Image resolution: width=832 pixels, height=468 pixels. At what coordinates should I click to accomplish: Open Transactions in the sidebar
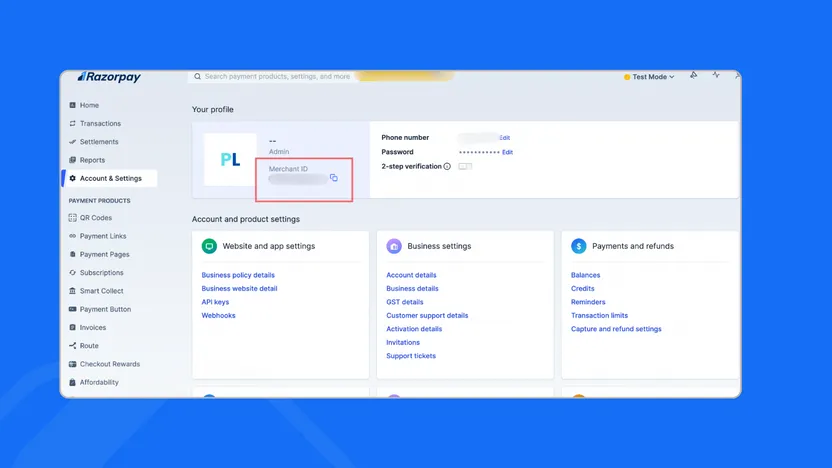pyautogui.click(x=100, y=124)
